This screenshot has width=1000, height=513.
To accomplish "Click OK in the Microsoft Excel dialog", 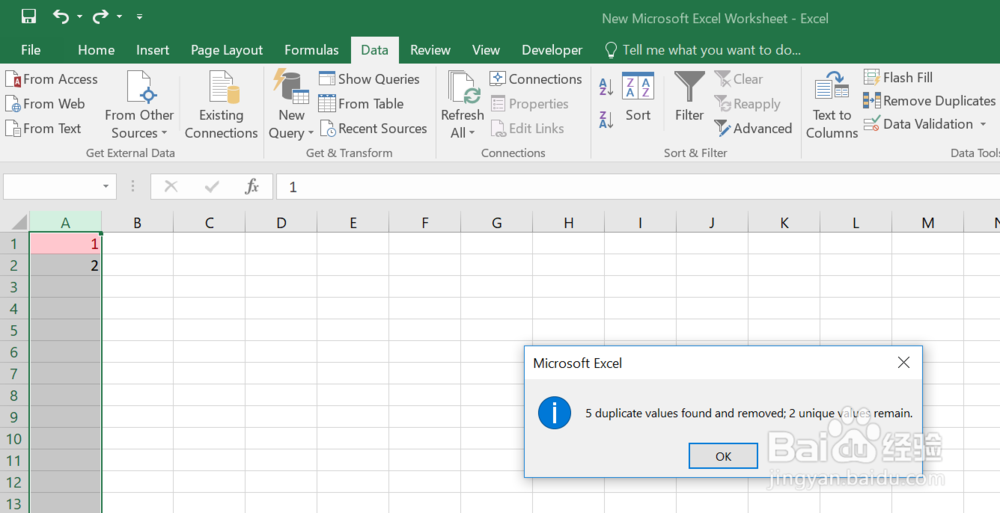I will pyautogui.click(x=723, y=456).
